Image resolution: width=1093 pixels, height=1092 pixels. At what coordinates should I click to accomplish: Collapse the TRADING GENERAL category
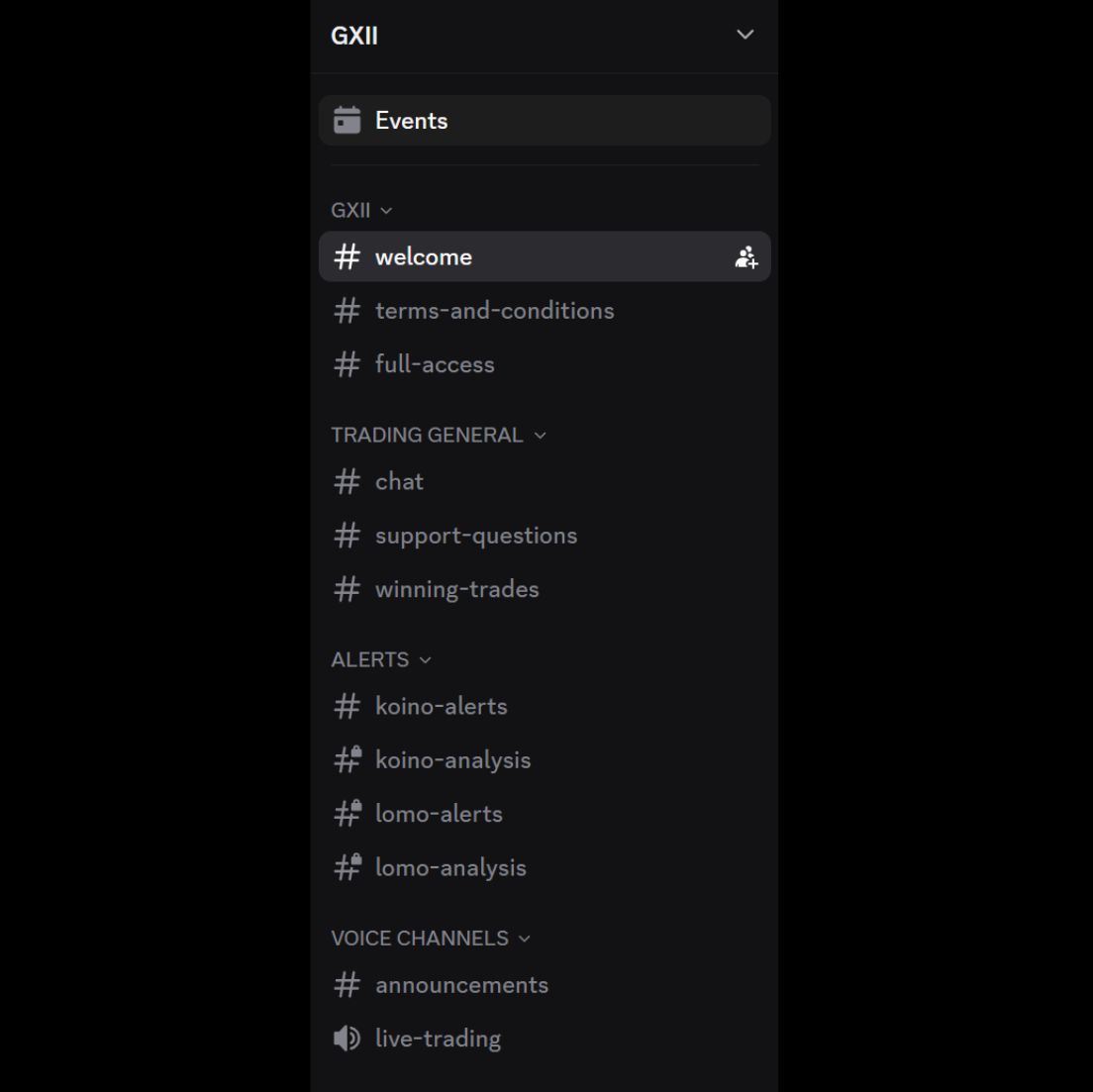tap(438, 435)
